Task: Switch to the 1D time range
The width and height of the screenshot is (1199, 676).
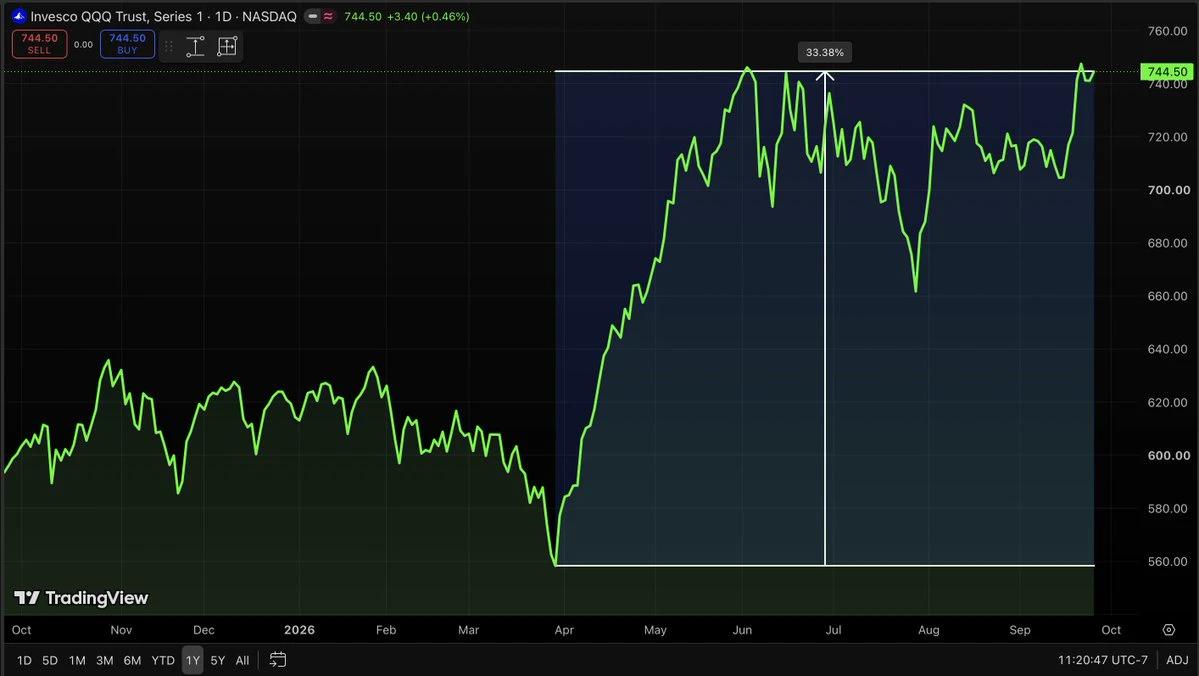Action: click(24, 660)
